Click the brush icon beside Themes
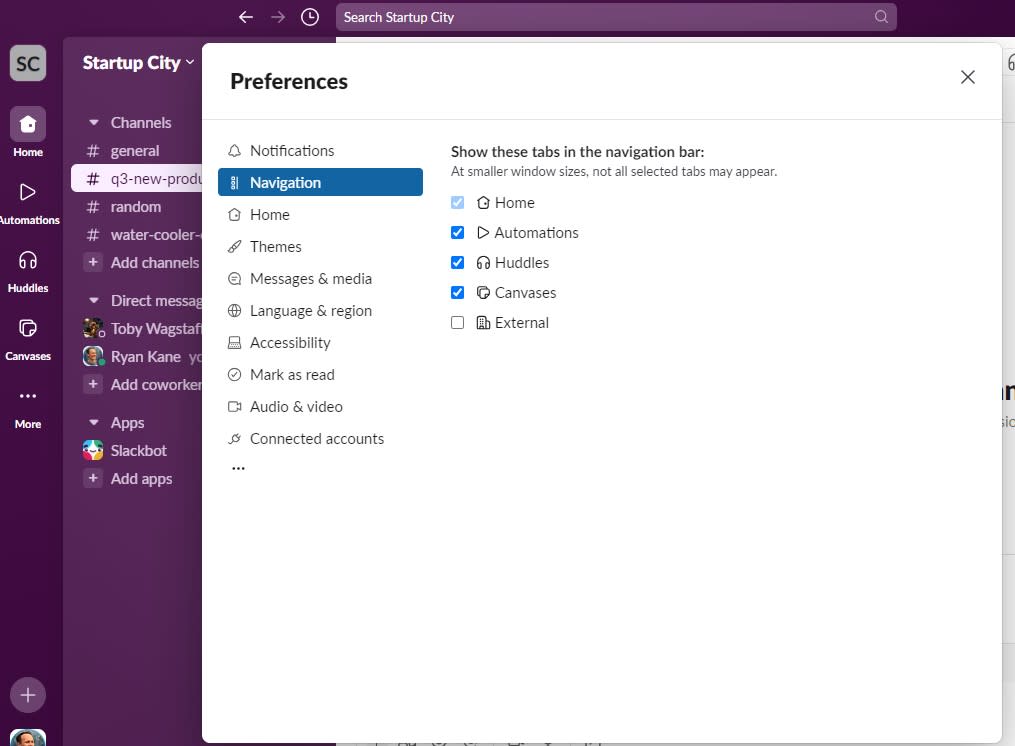The width and height of the screenshot is (1015, 746). pos(234,247)
